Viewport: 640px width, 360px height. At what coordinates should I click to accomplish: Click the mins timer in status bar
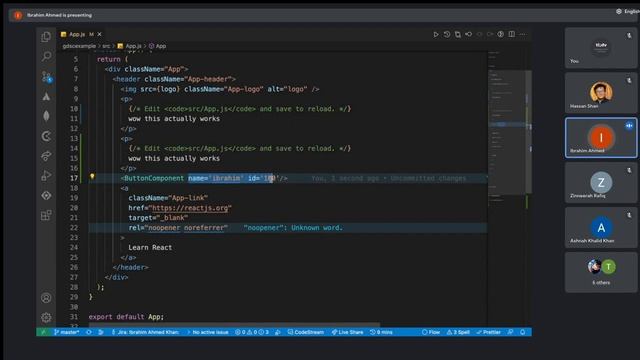tap(381, 332)
